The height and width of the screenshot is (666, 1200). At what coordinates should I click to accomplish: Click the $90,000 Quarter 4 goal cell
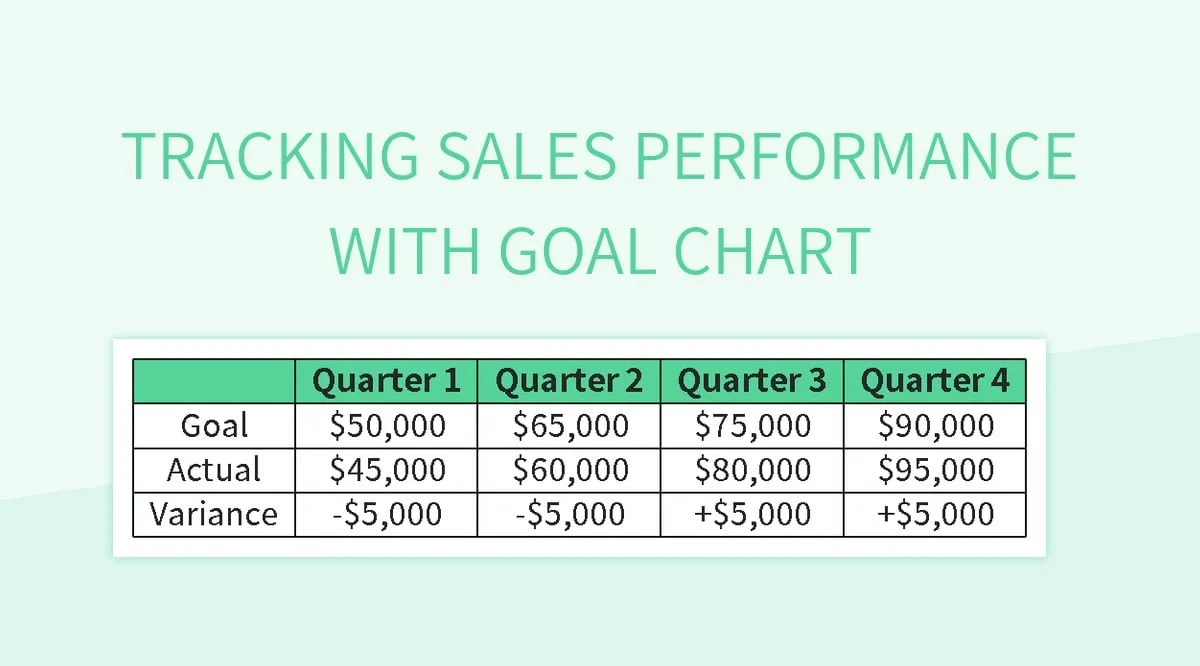click(x=935, y=426)
